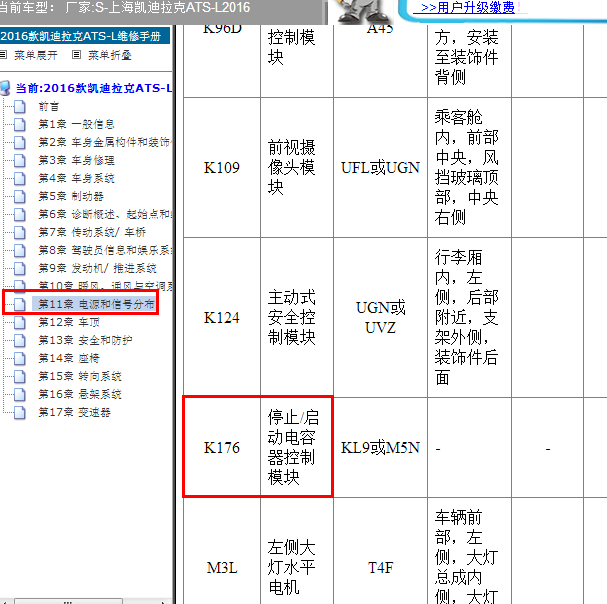Open 第3章 车身修理

pyautogui.click(x=76, y=160)
